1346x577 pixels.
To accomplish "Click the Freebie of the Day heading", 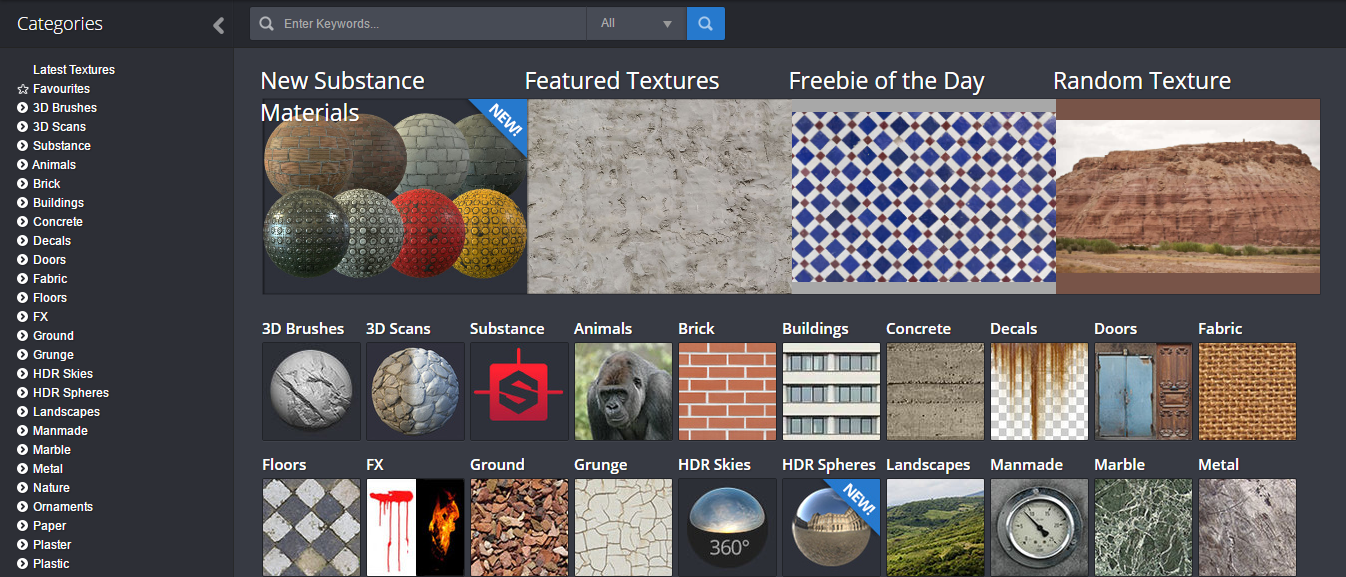I will point(887,81).
